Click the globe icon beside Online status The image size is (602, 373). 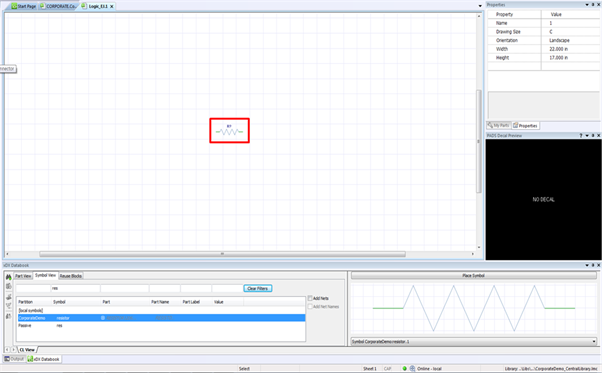[x=412, y=368]
